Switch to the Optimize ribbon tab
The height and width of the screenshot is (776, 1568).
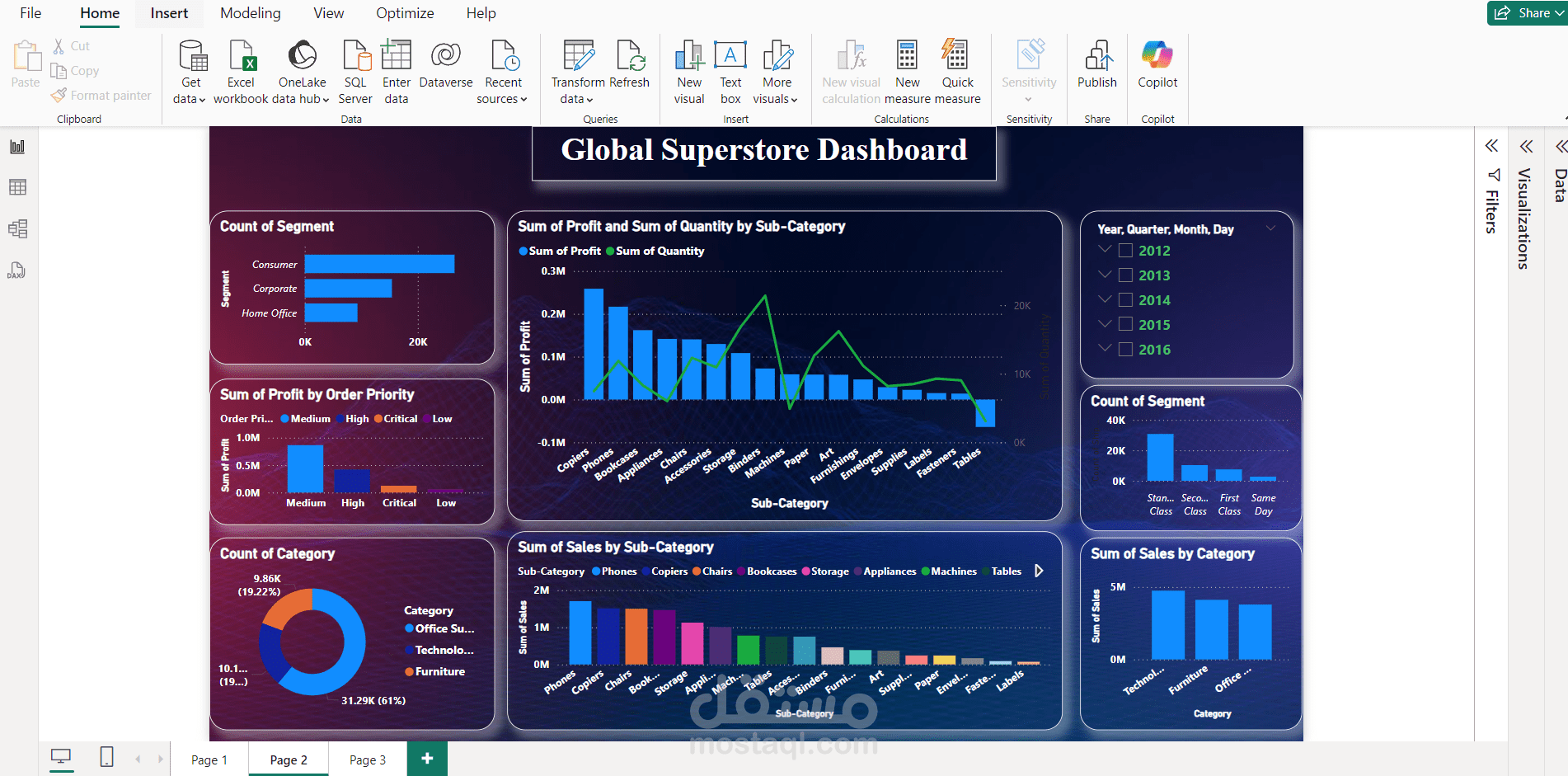(x=405, y=13)
